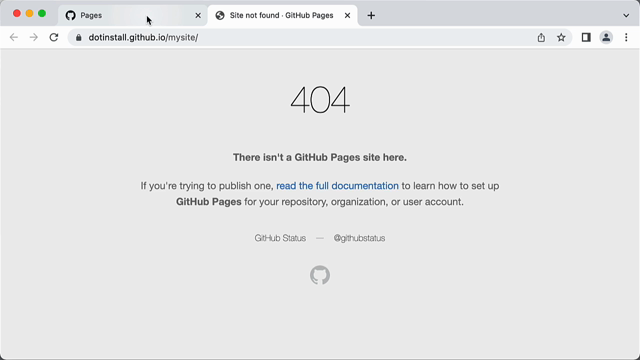Bookmark this page with star
The height and width of the screenshot is (360, 640).
561,38
